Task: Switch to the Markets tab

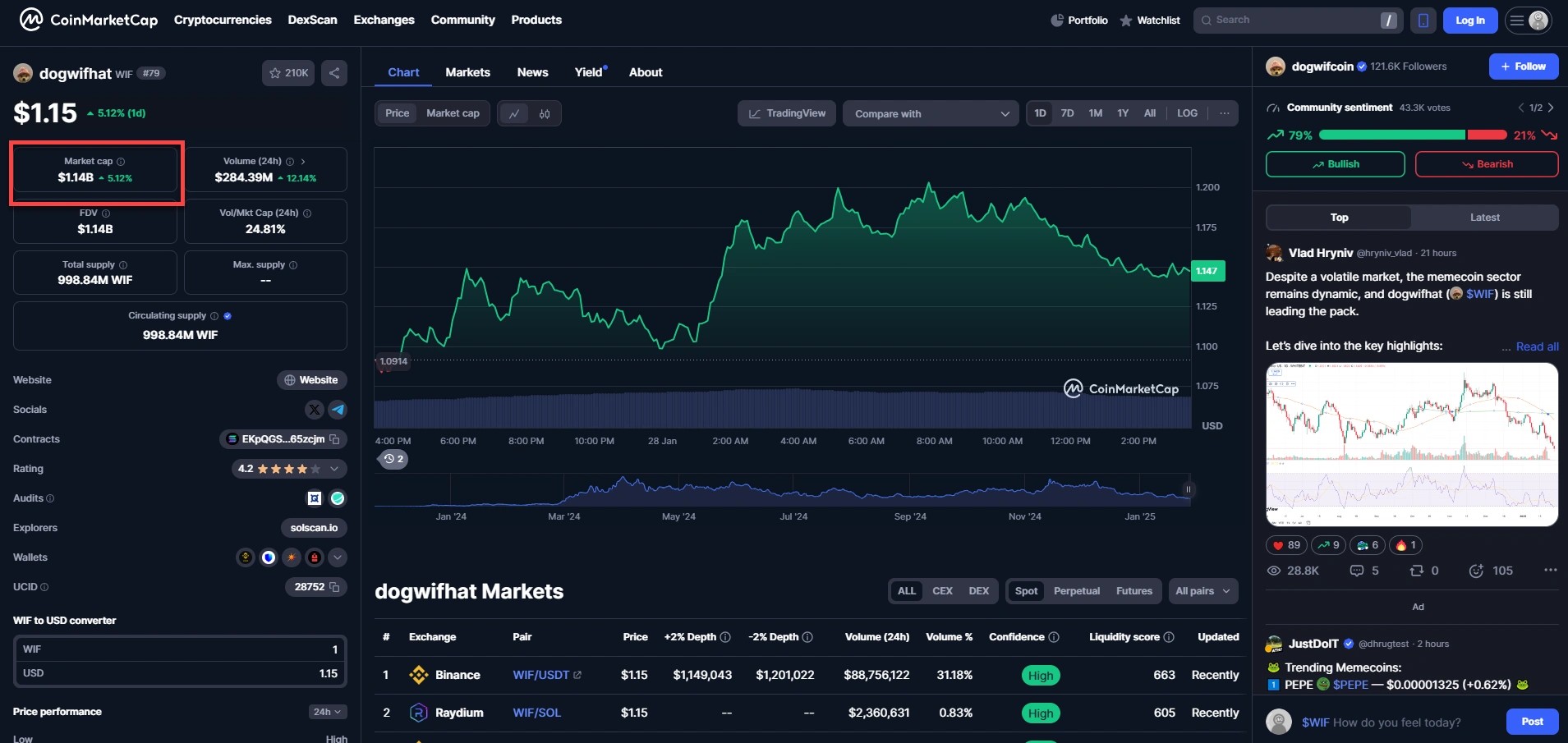Action: (467, 72)
